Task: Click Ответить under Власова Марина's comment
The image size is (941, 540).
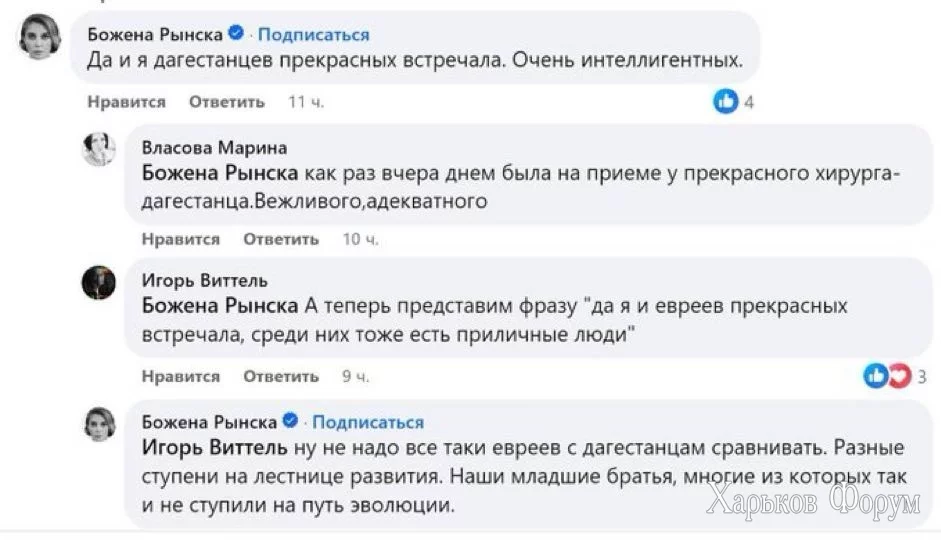Action: point(280,239)
